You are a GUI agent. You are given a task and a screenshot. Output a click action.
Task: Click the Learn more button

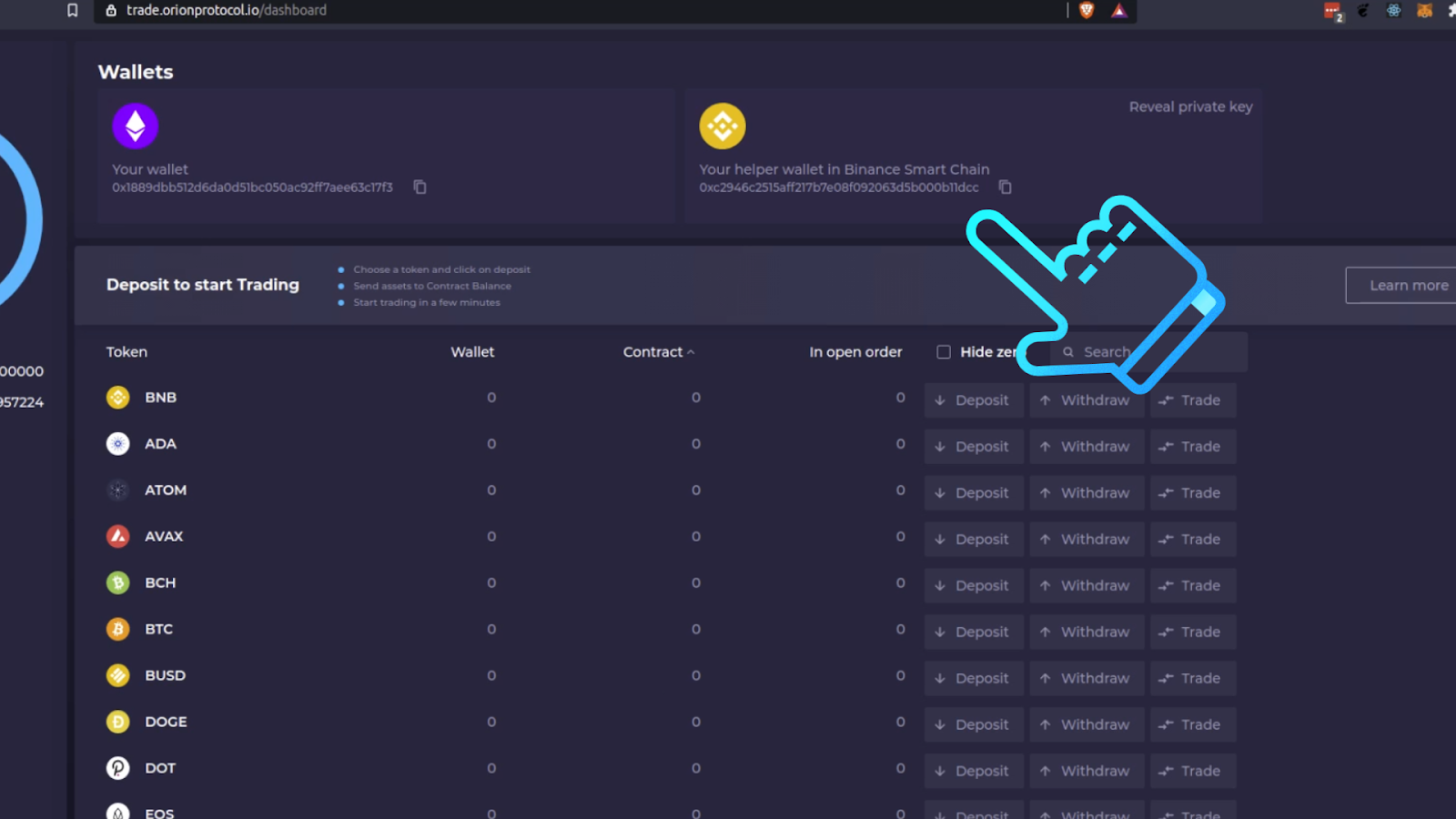[x=1401, y=286]
